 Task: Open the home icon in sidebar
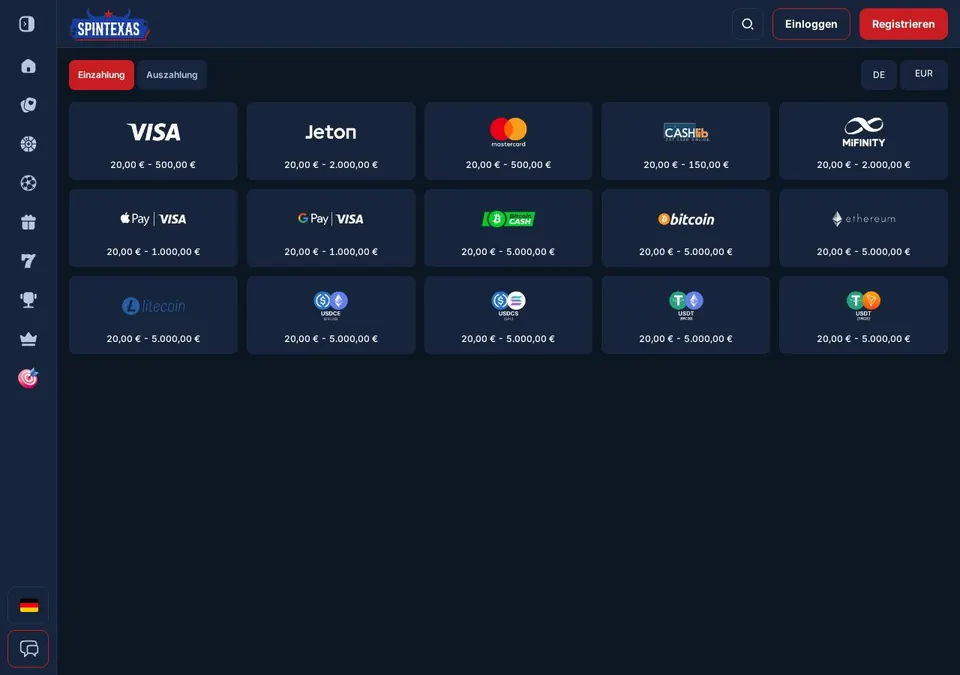[28, 66]
